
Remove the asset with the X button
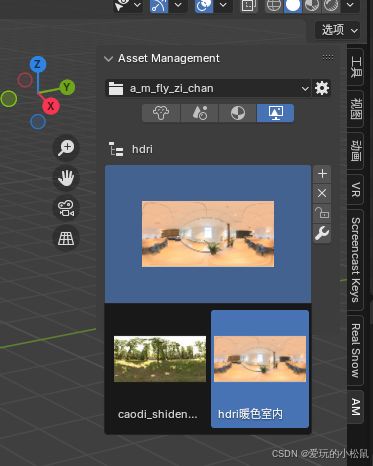click(322, 193)
